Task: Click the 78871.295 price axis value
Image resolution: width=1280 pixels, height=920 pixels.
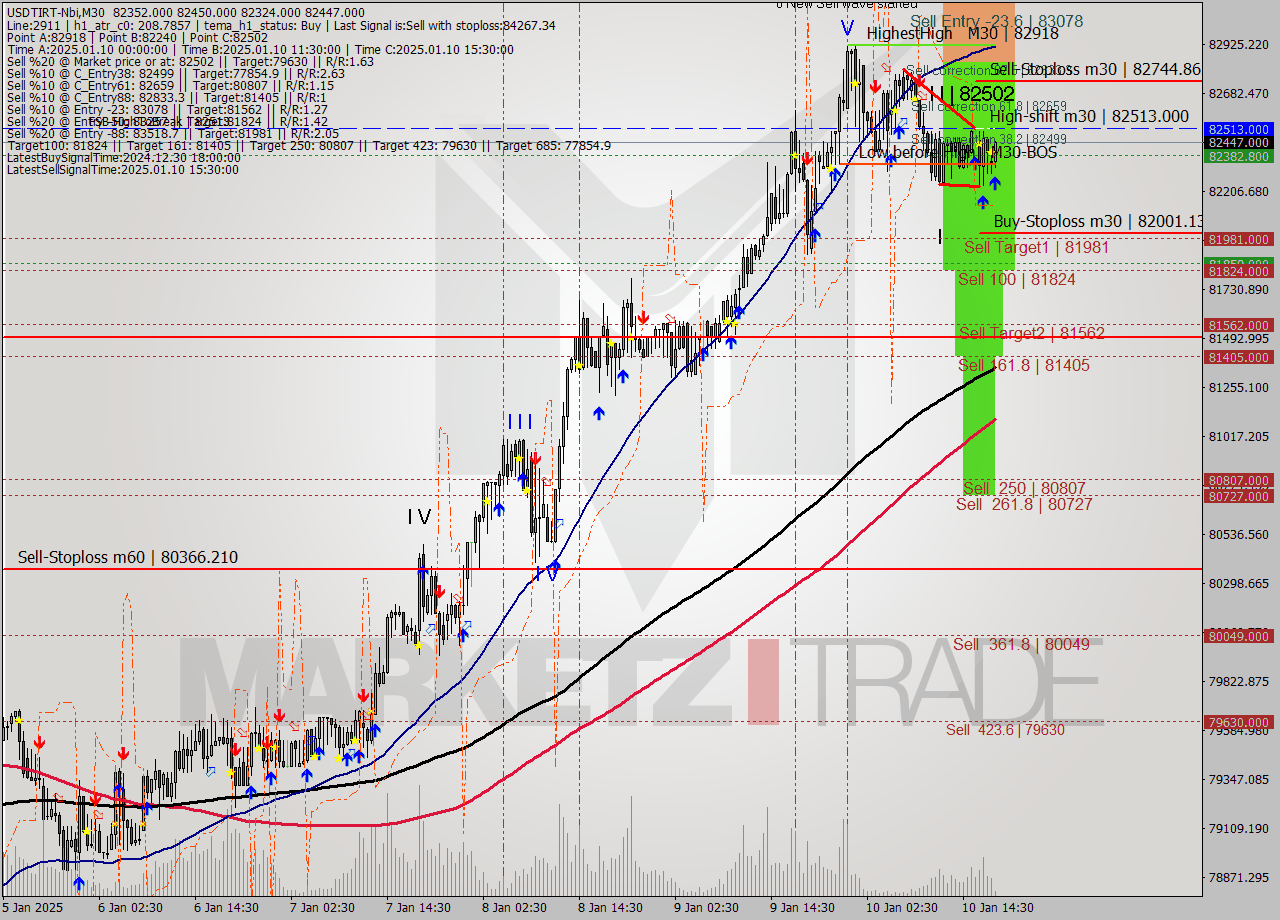Action: [x=1238, y=877]
